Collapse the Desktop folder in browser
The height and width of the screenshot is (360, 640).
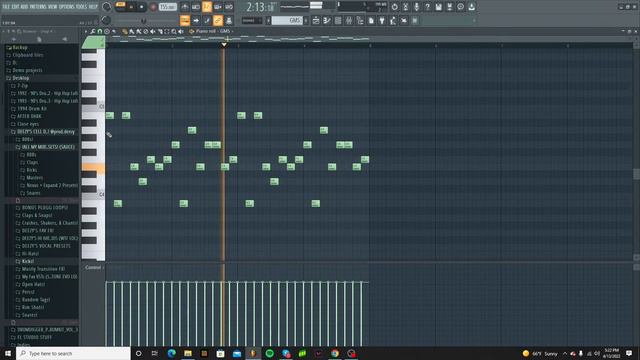click(20, 78)
